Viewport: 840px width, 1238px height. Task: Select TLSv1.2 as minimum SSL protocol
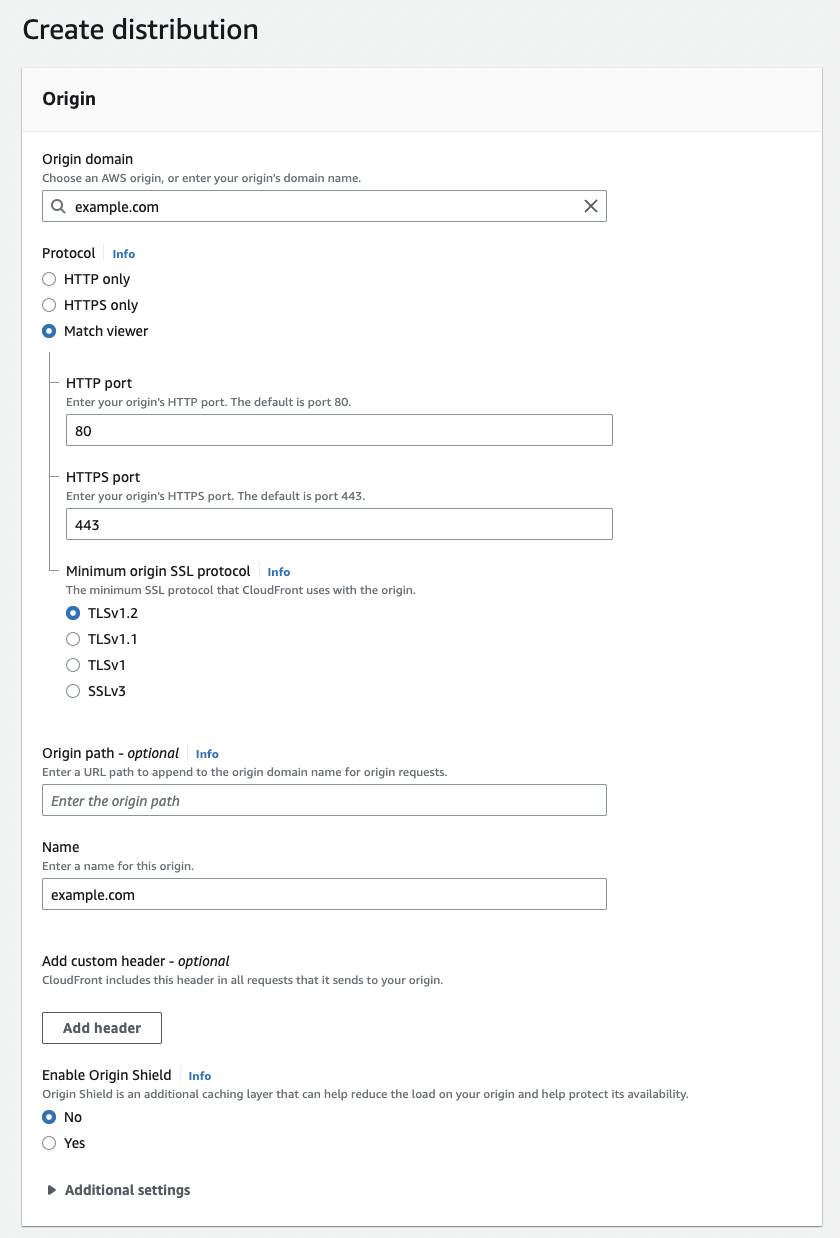click(73, 613)
